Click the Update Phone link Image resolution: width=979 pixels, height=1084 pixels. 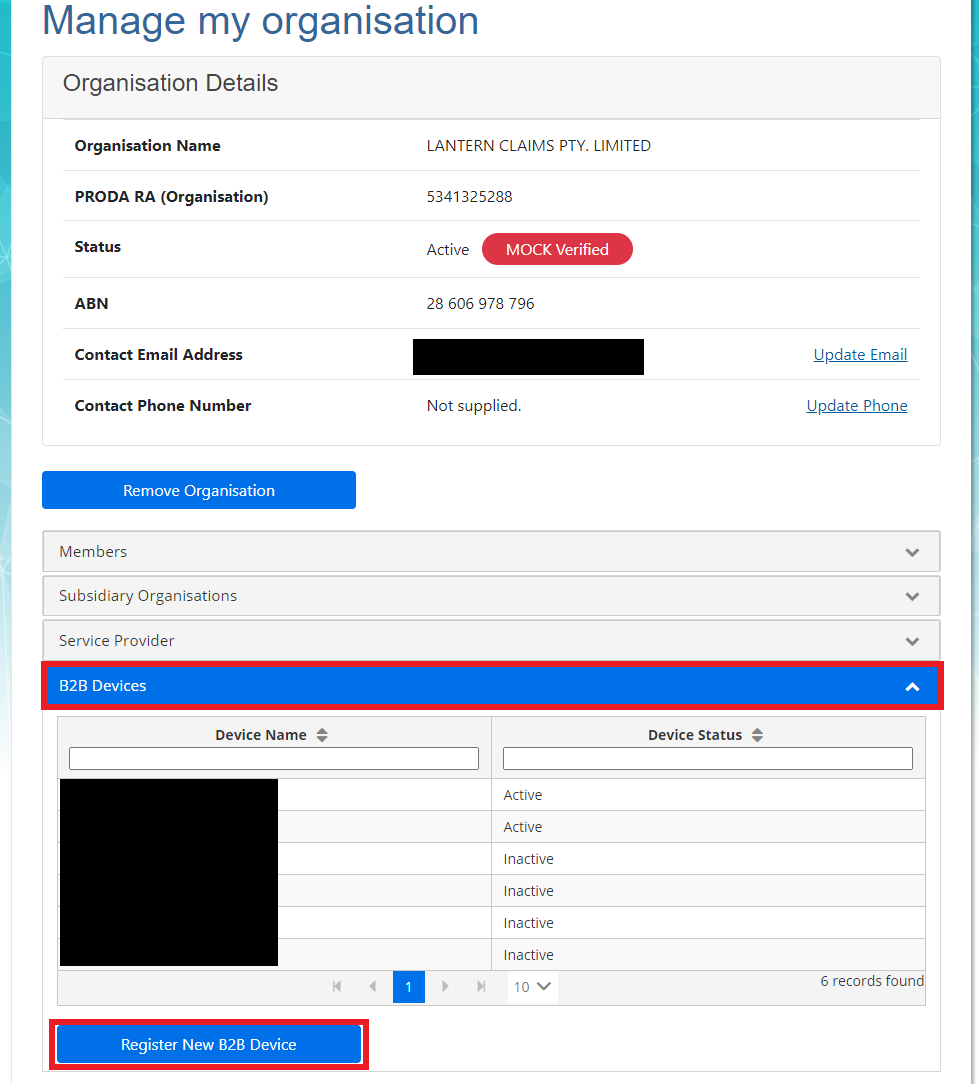(x=856, y=405)
